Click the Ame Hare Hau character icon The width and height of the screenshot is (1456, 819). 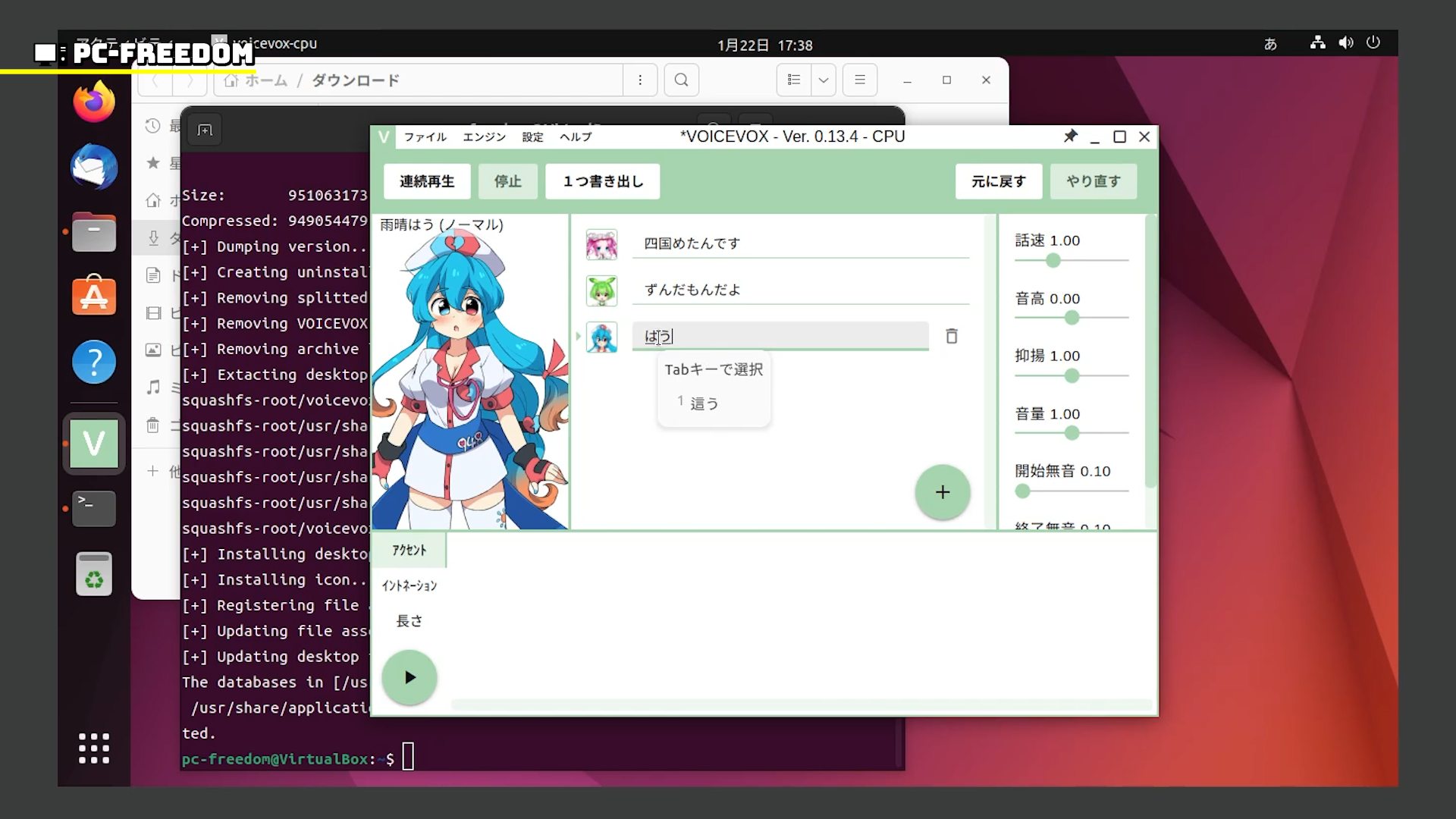(601, 337)
